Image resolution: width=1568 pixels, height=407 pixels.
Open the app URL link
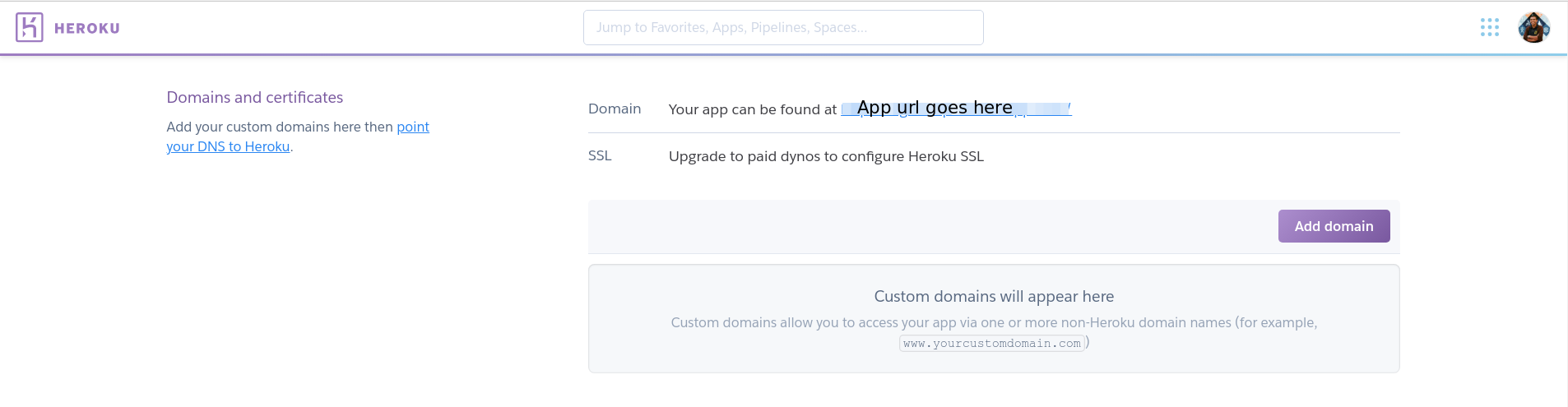(955, 109)
